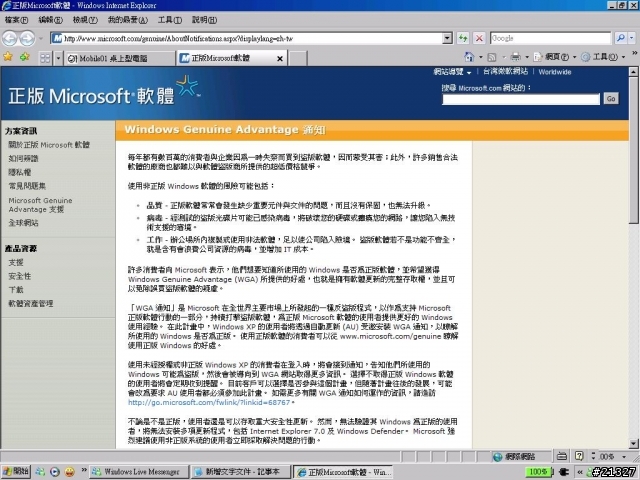Open the 說明 (Help) menu

[x=204, y=20]
